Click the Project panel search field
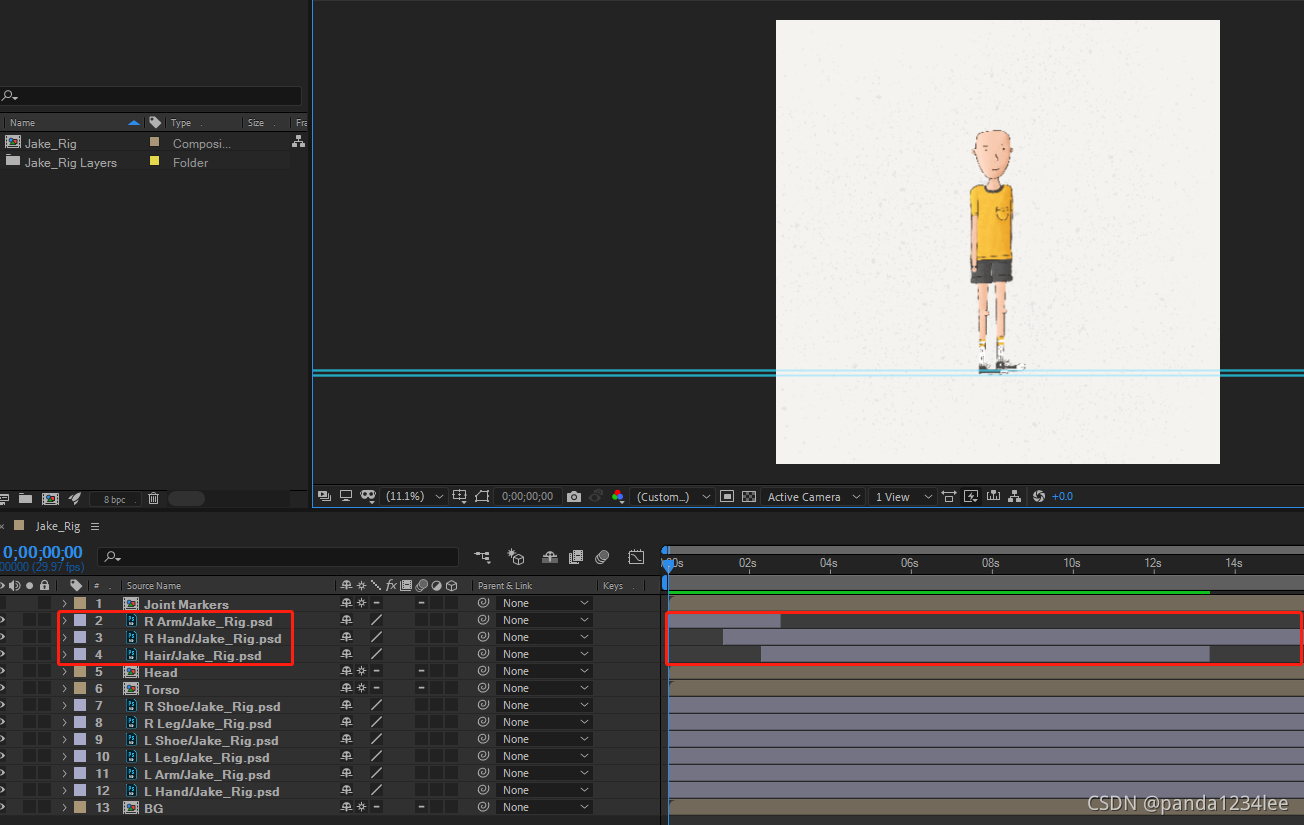 point(150,96)
